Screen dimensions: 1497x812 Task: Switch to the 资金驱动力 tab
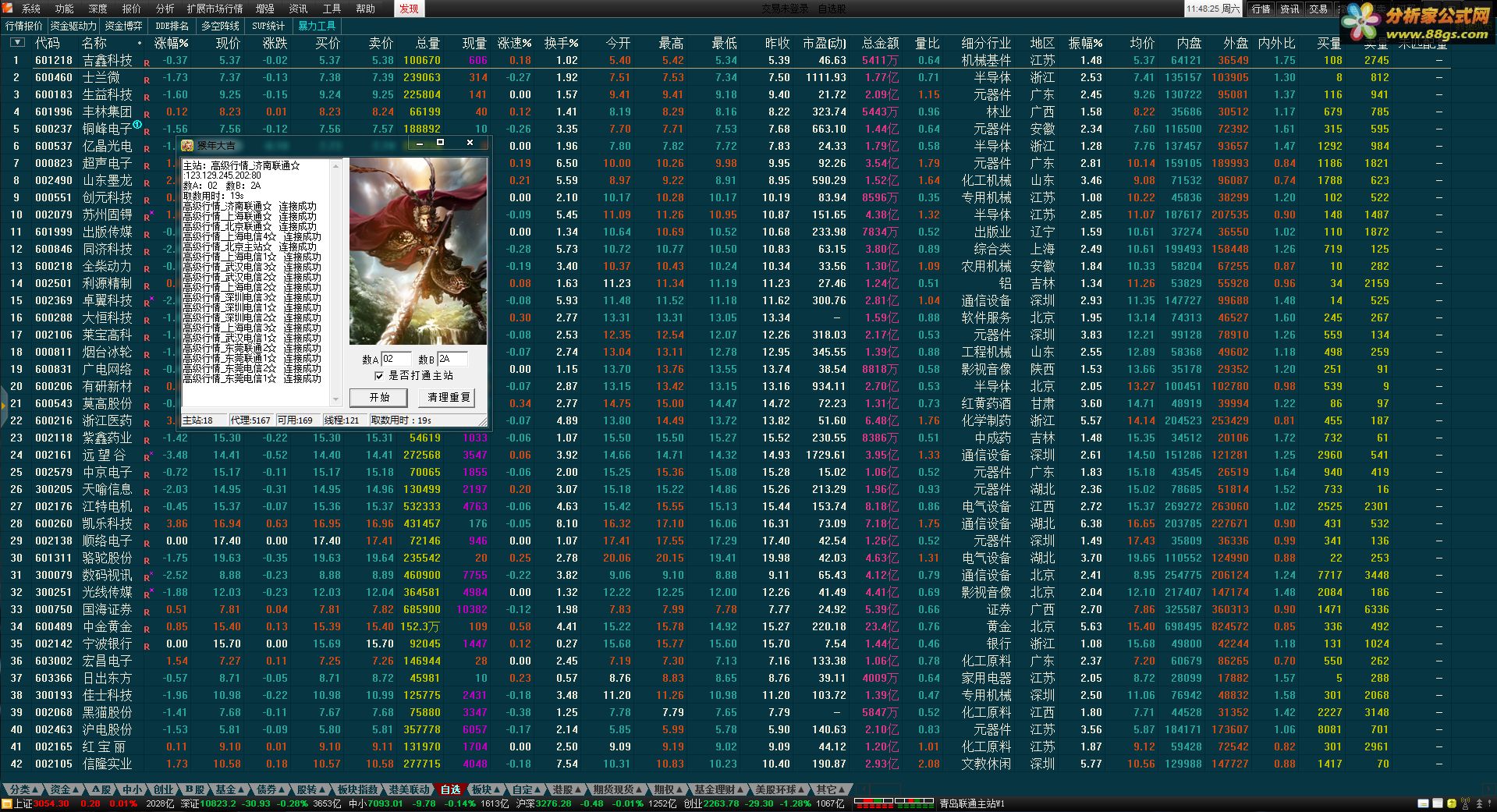[x=73, y=26]
